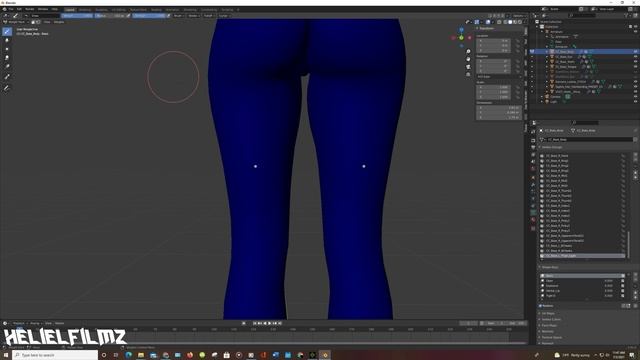Click the viewport pan hand gizmo

[468, 59]
